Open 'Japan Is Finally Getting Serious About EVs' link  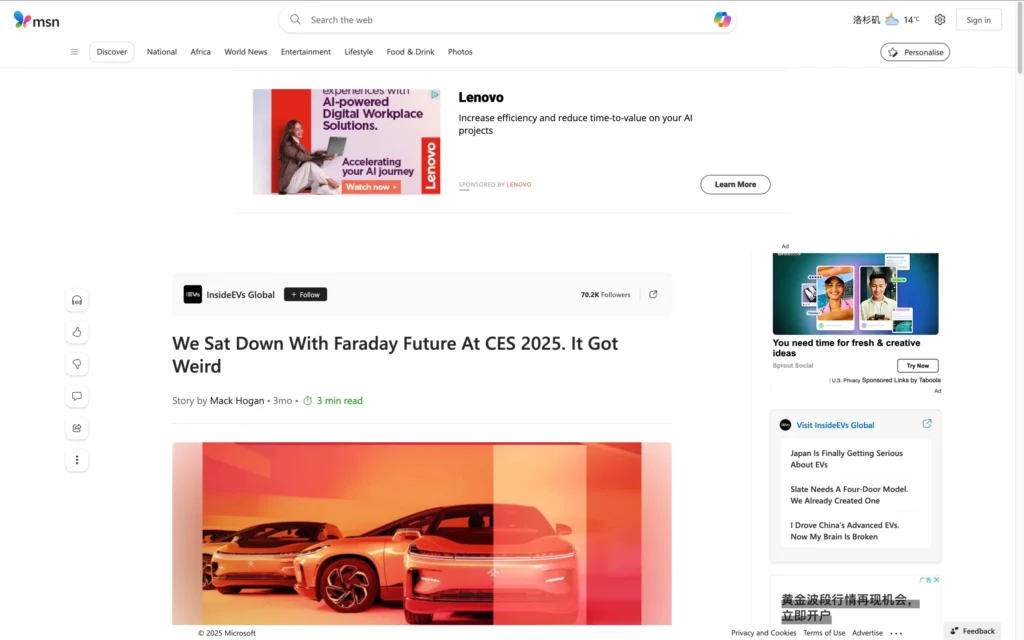846,459
